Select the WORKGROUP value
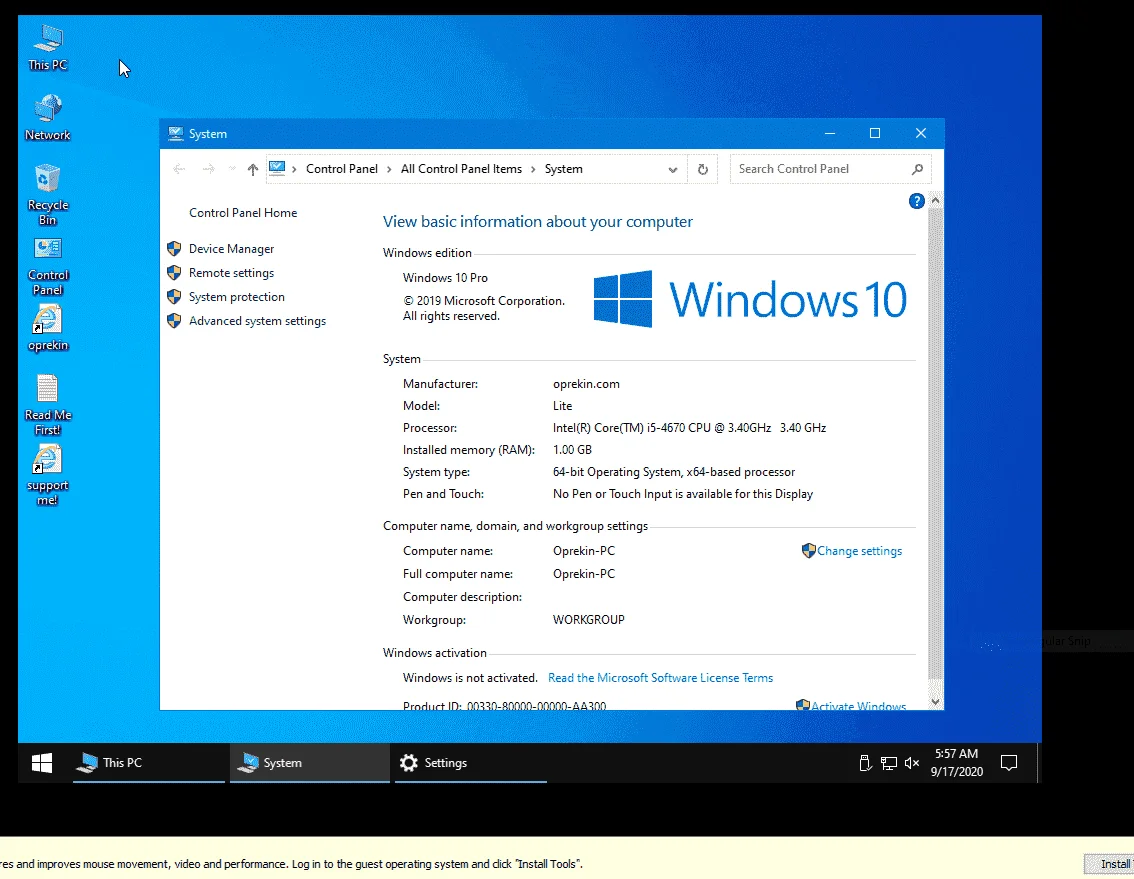Image resolution: width=1134 pixels, height=879 pixels. point(589,619)
